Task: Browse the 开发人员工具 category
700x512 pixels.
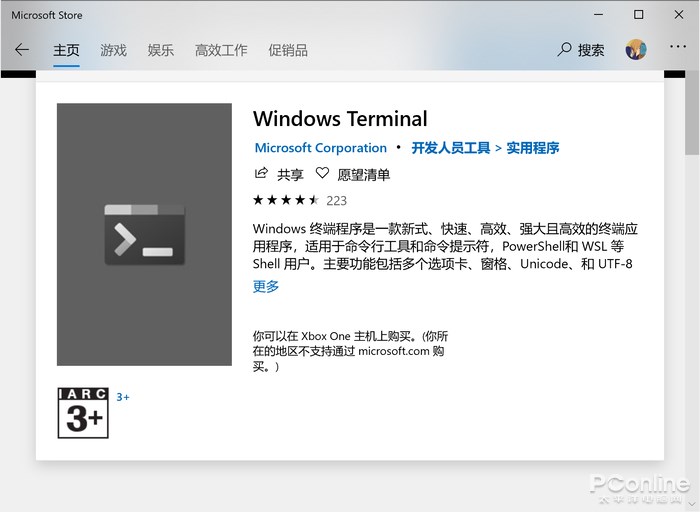Action: click(450, 148)
